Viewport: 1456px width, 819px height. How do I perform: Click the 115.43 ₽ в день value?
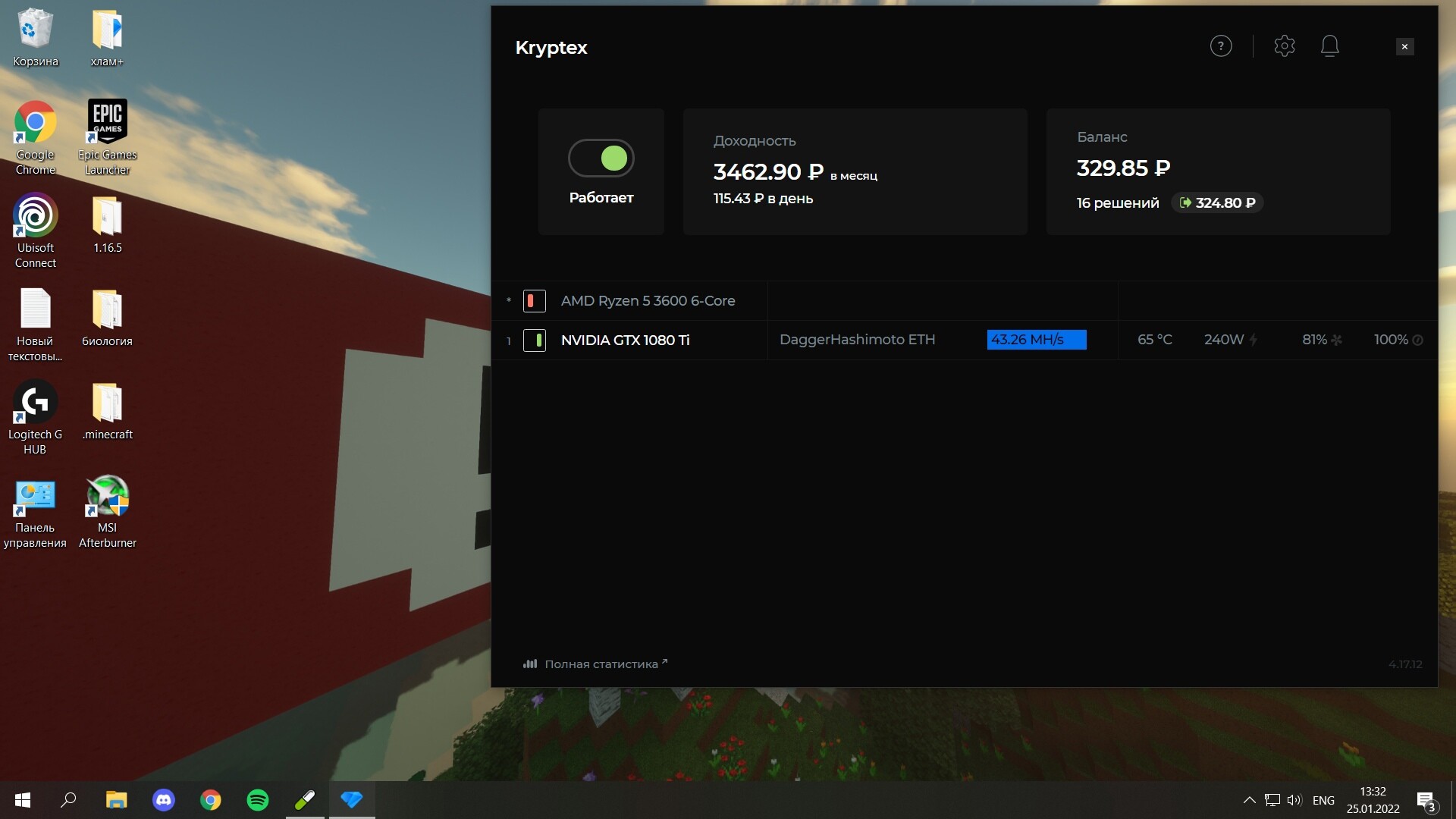(763, 199)
